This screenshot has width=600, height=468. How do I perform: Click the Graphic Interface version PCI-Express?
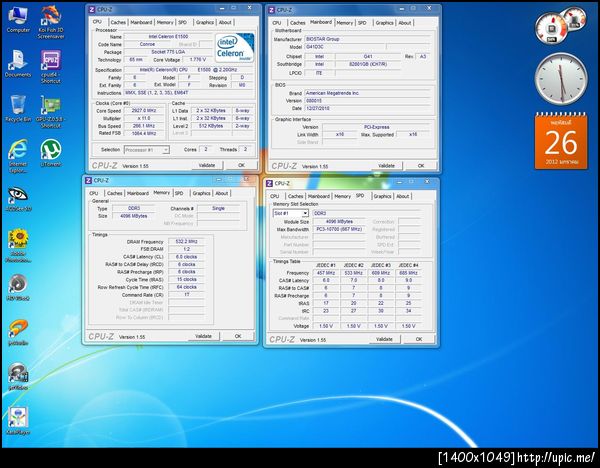377,127
